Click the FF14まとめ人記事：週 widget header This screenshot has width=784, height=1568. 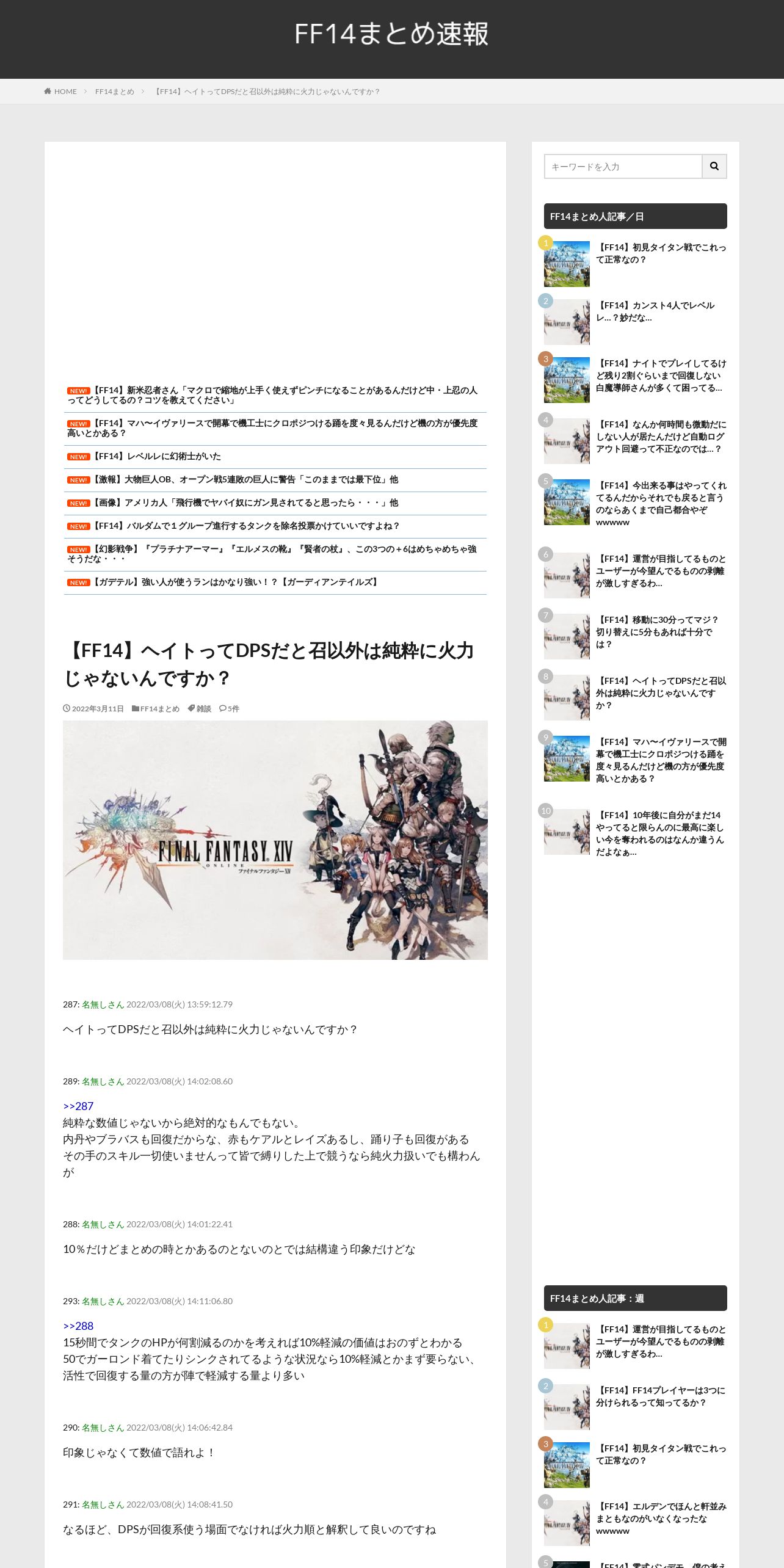coord(636,1298)
